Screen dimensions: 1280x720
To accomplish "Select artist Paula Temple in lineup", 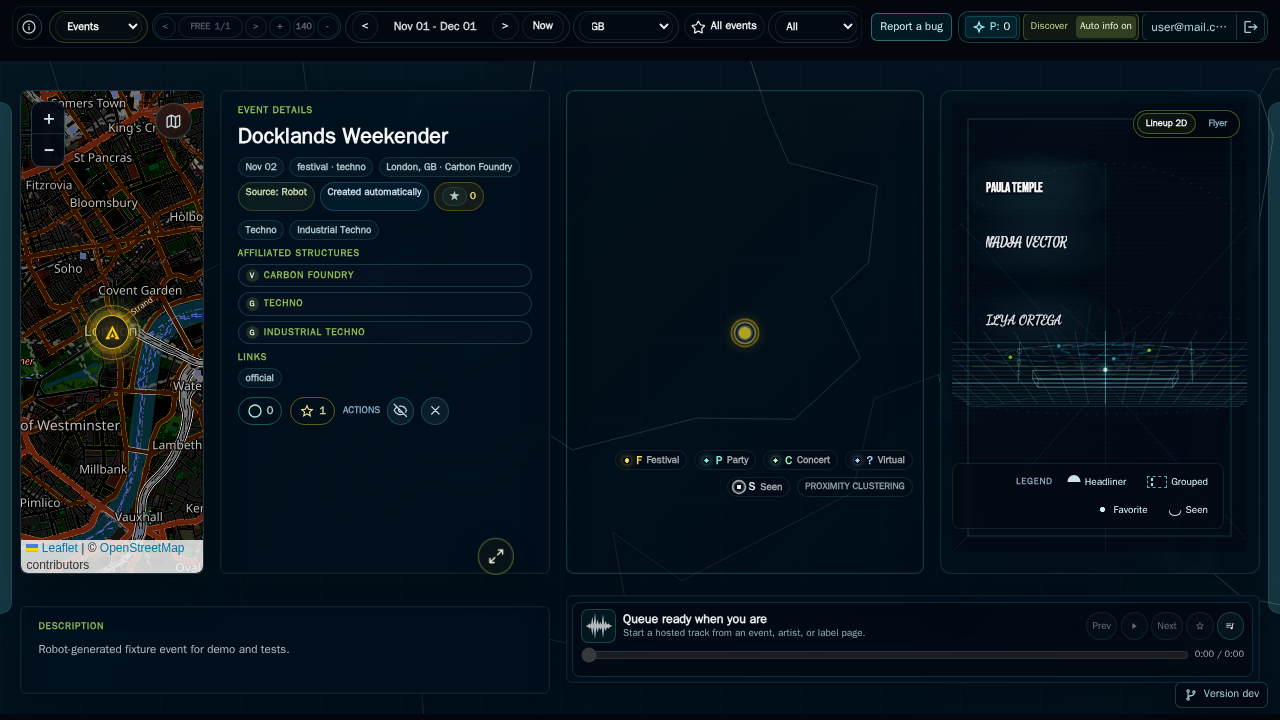I will click(1014, 188).
